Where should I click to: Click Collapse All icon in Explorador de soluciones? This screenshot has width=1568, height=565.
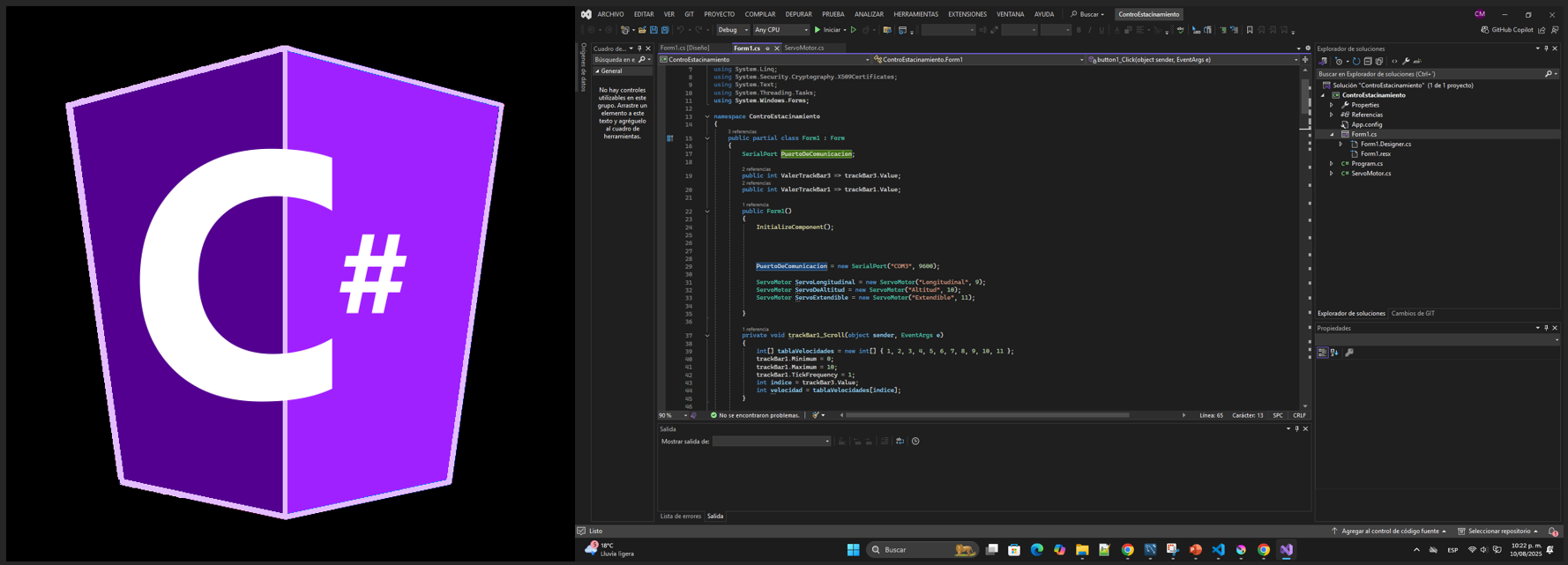coord(1368,62)
